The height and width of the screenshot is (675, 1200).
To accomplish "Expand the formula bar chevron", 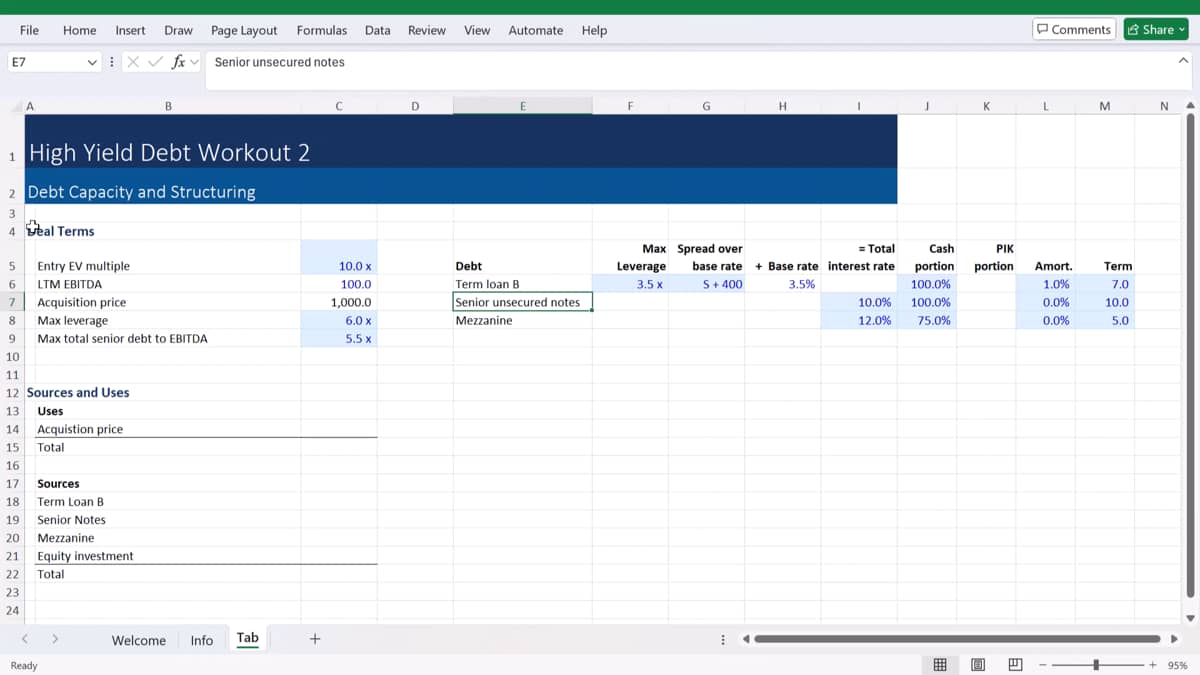I will pos(1182,61).
